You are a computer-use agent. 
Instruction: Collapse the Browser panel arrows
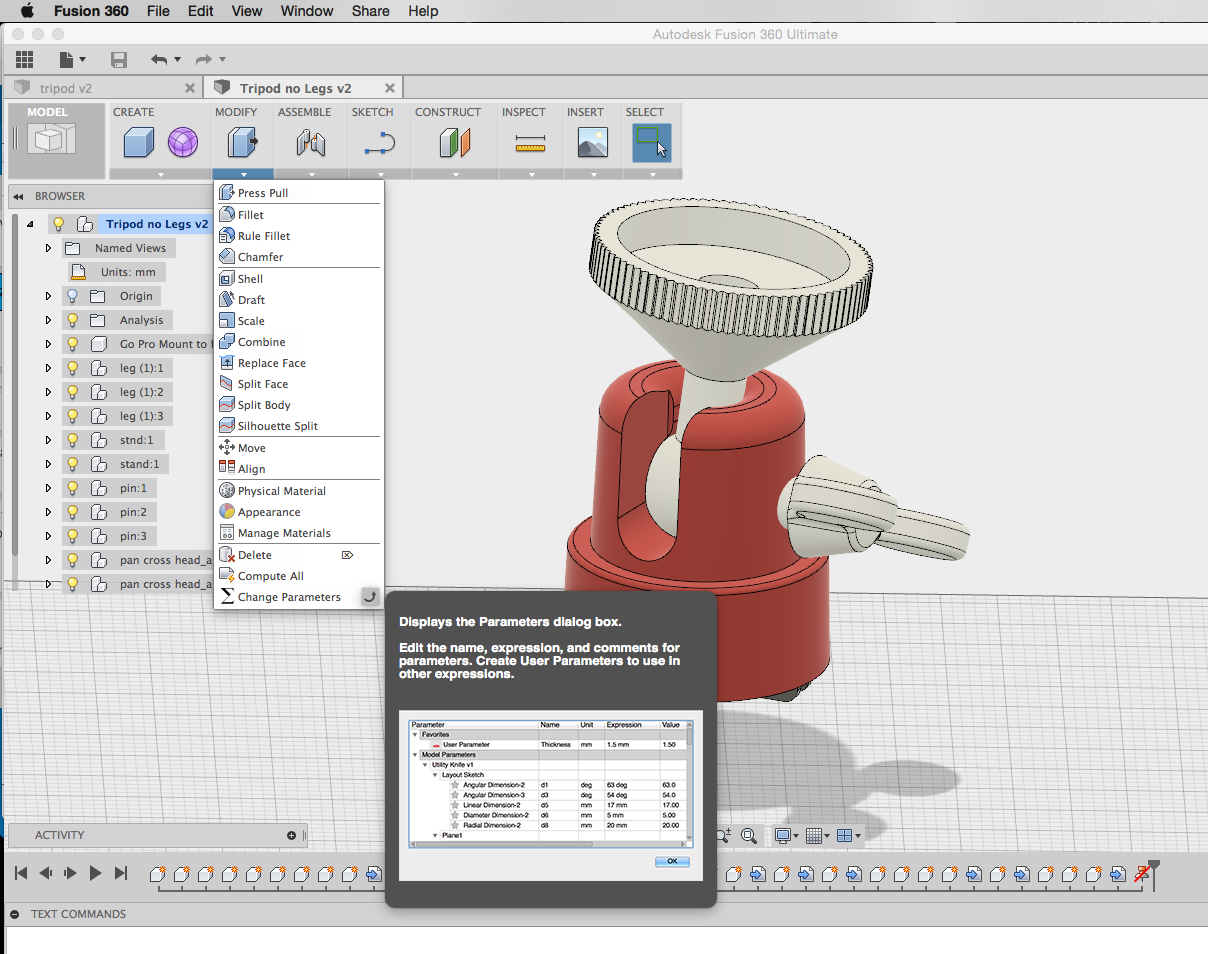pyautogui.click(x=19, y=196)
